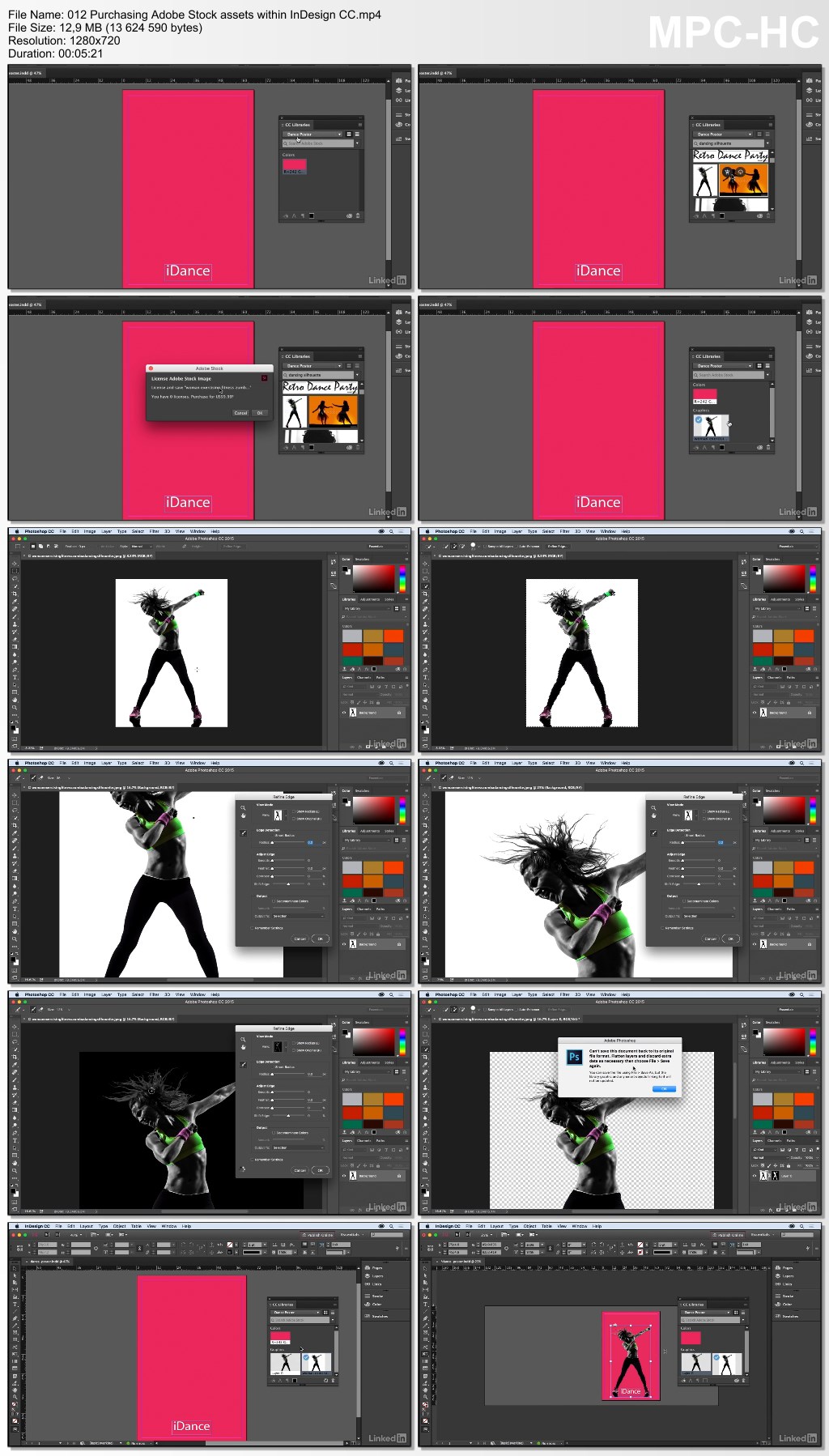The height and width of the screenshot is (1456, 829).
Task: Select Selection tool in InDesign frame with placed dancer
Action: [425, 1268]
